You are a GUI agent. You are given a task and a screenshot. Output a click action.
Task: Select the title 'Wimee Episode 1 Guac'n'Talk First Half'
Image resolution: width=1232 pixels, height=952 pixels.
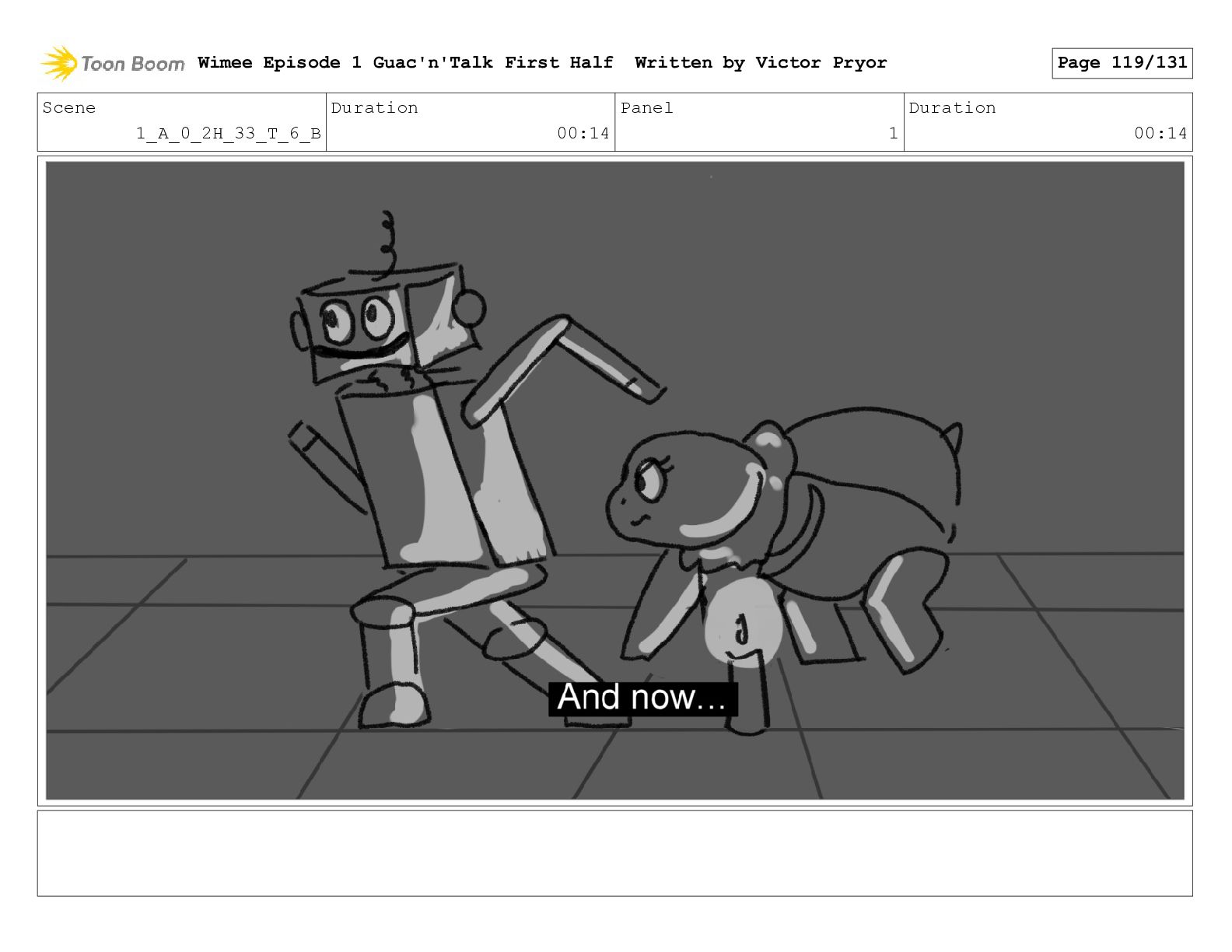point(405,62)
